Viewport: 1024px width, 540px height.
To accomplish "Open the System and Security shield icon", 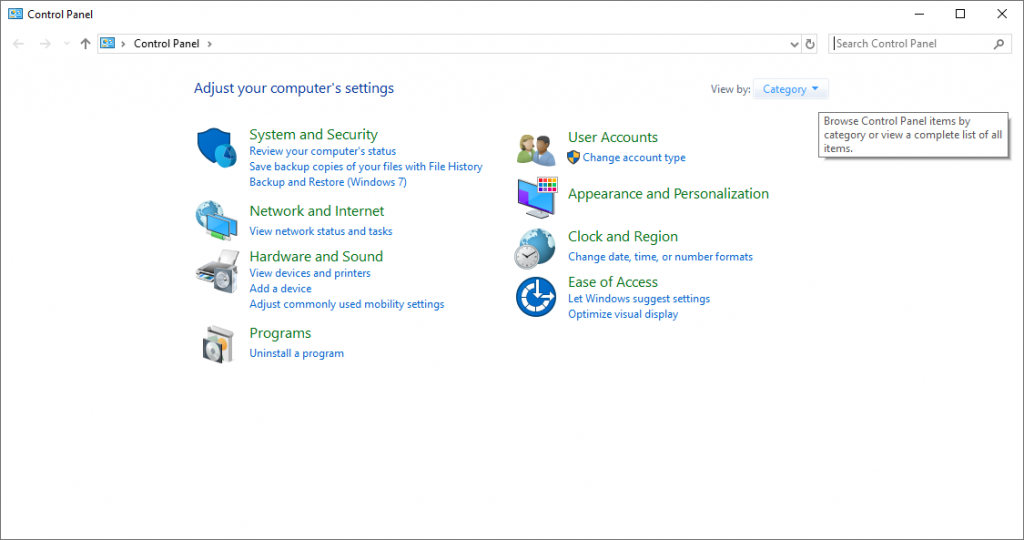I will [x=217, y=148].
